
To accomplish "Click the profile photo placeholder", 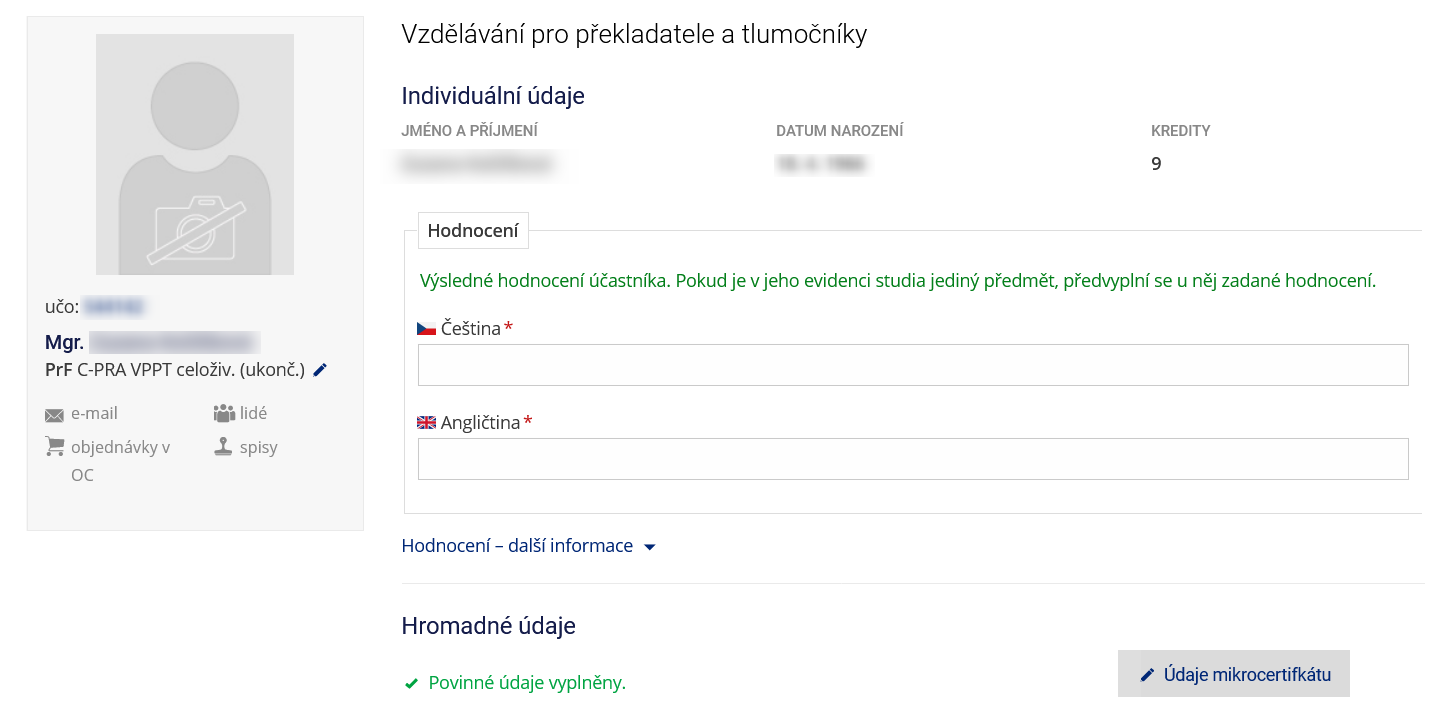I will 195,154.
